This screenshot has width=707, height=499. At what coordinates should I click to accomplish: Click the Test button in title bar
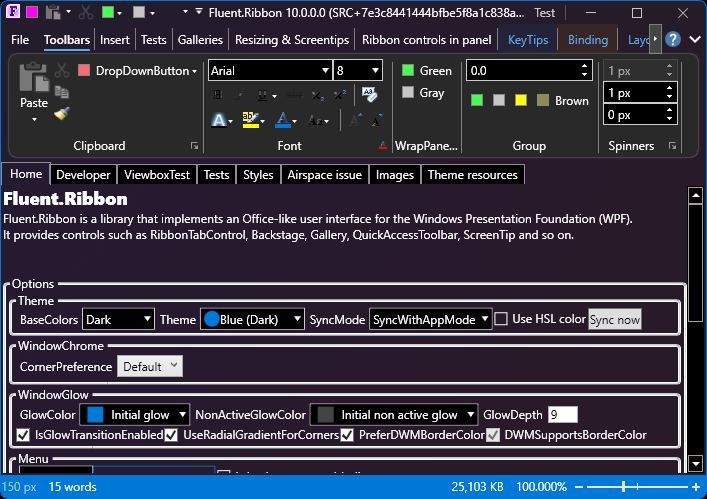pos(545,13)
